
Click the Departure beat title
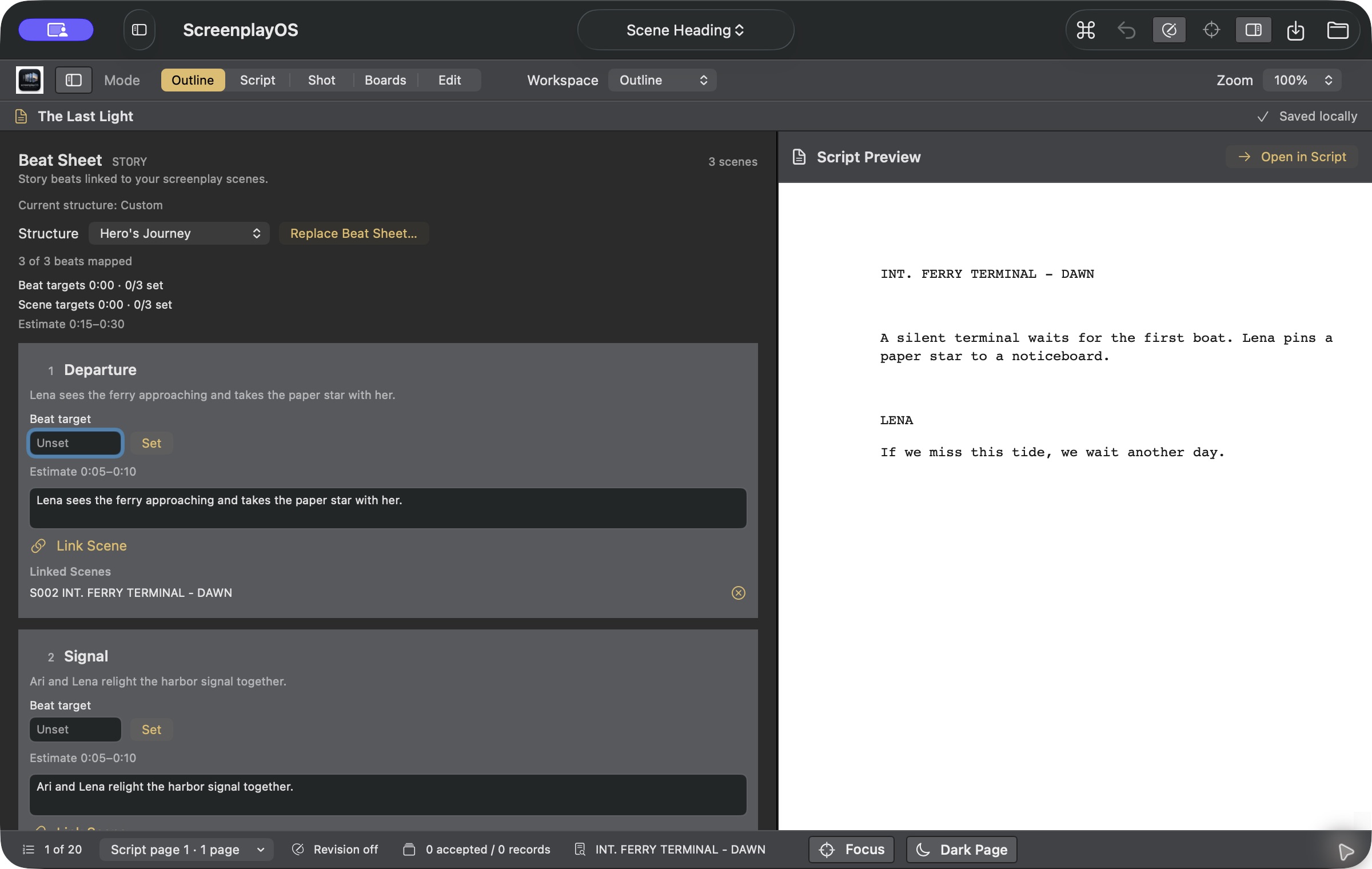coord(100,370)
